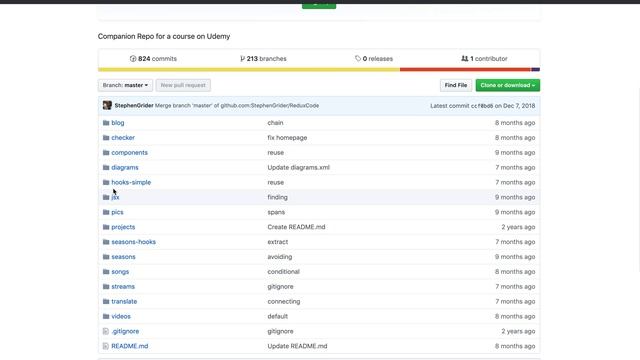The width and height of the screenshot is (640, 360).
Task: Open the Clone or download dropdown
Action: point(508,85)
